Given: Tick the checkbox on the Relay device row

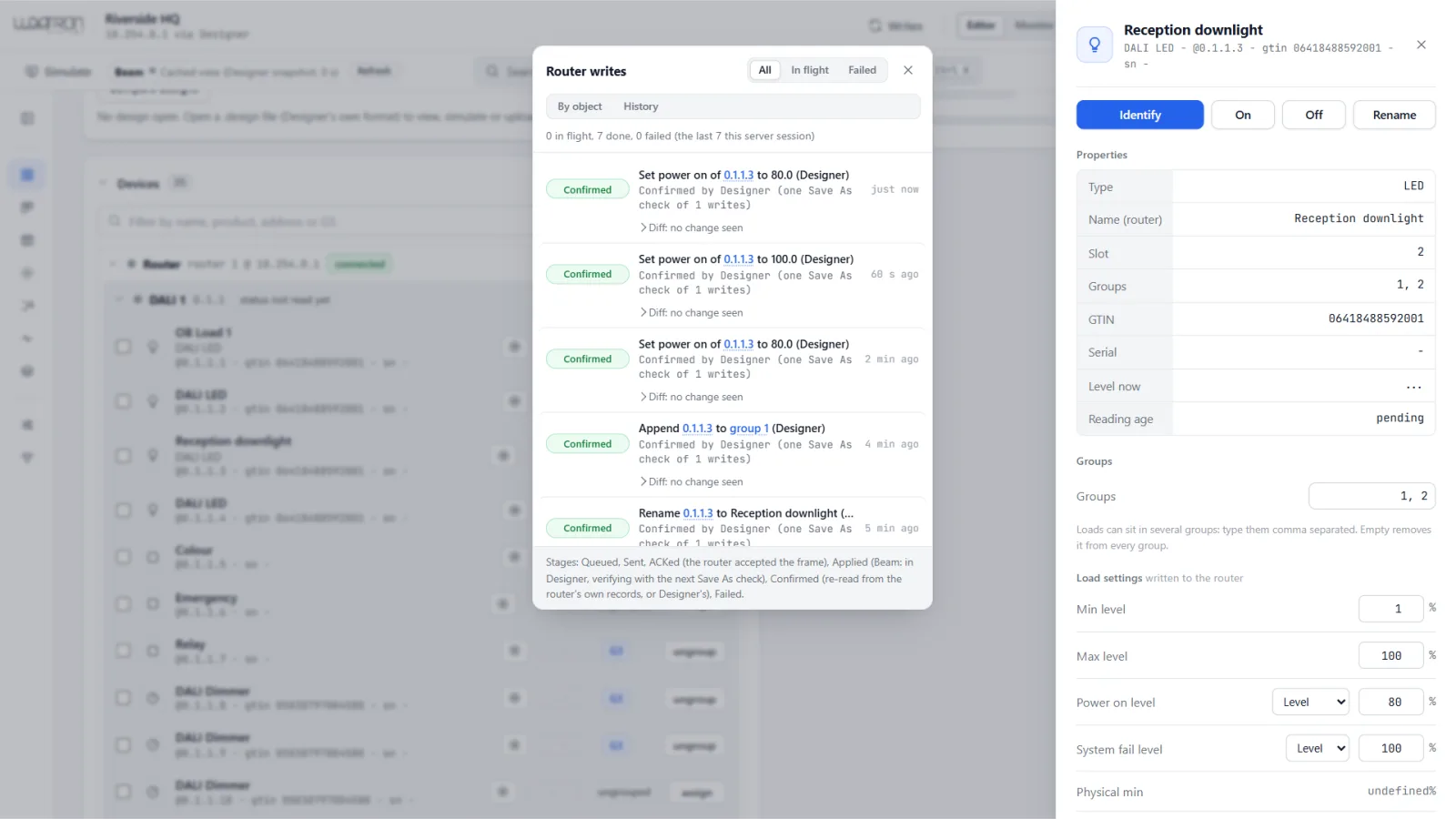Looking at the screenshot, I should 123,651.
